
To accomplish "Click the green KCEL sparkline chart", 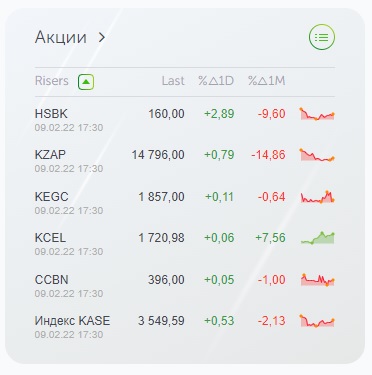I will click(x=317, y=238).
